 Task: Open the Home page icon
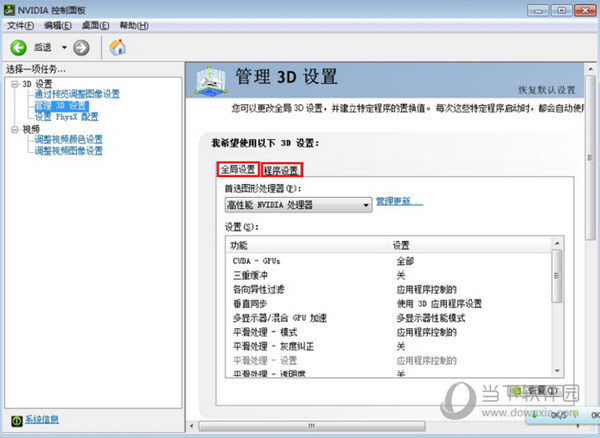click(x=117, y=47)
